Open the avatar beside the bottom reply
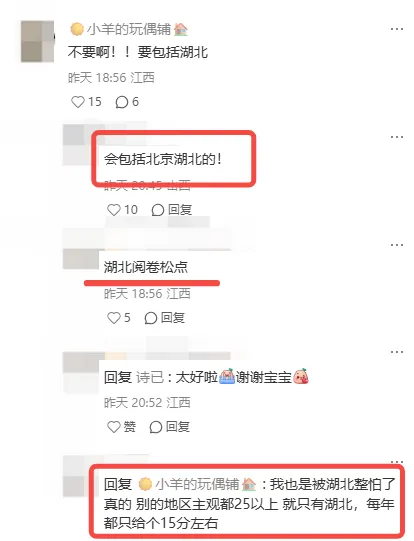 (76, 477)
